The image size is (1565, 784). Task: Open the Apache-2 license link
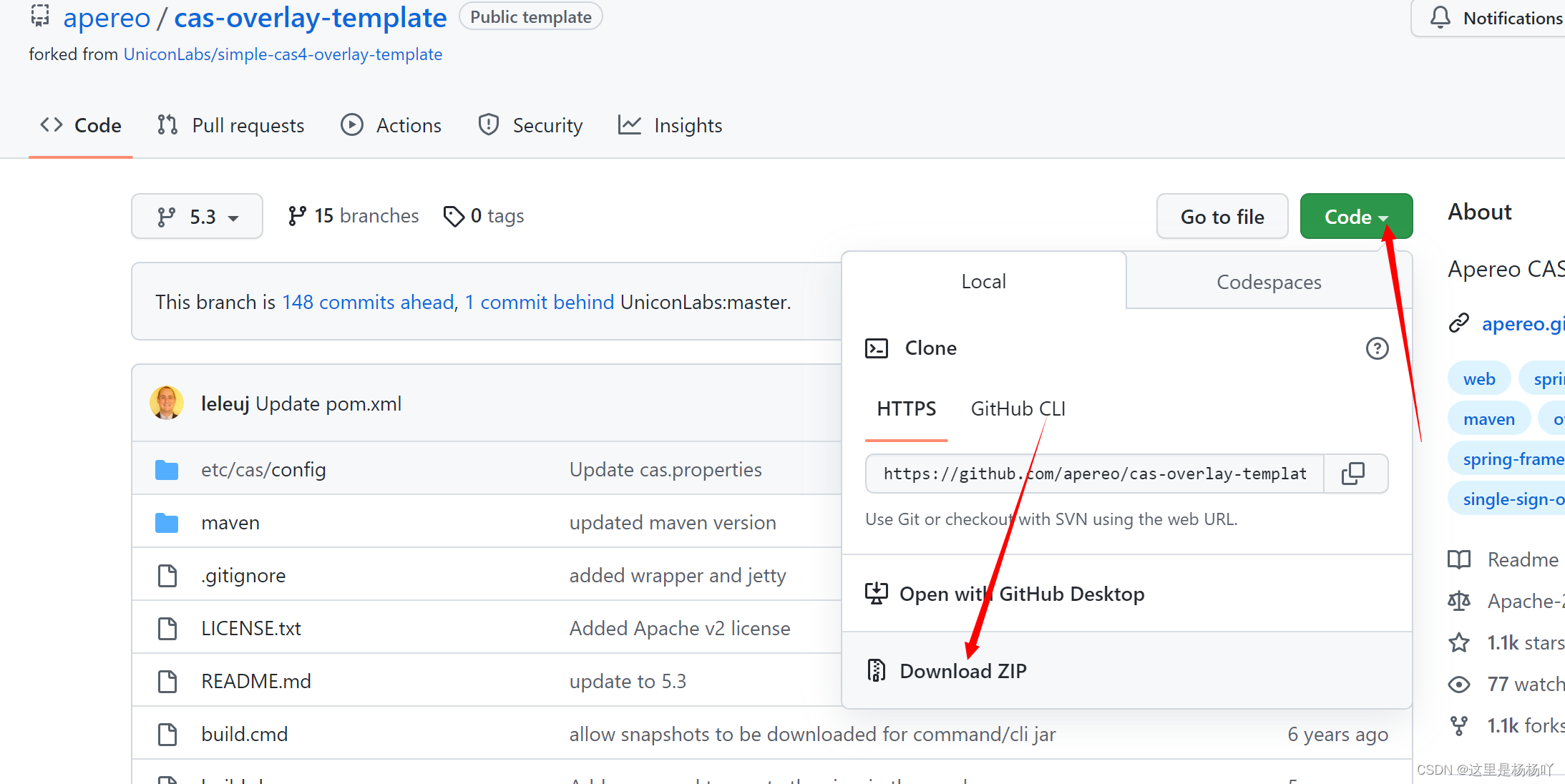(x=1506, y=601)
